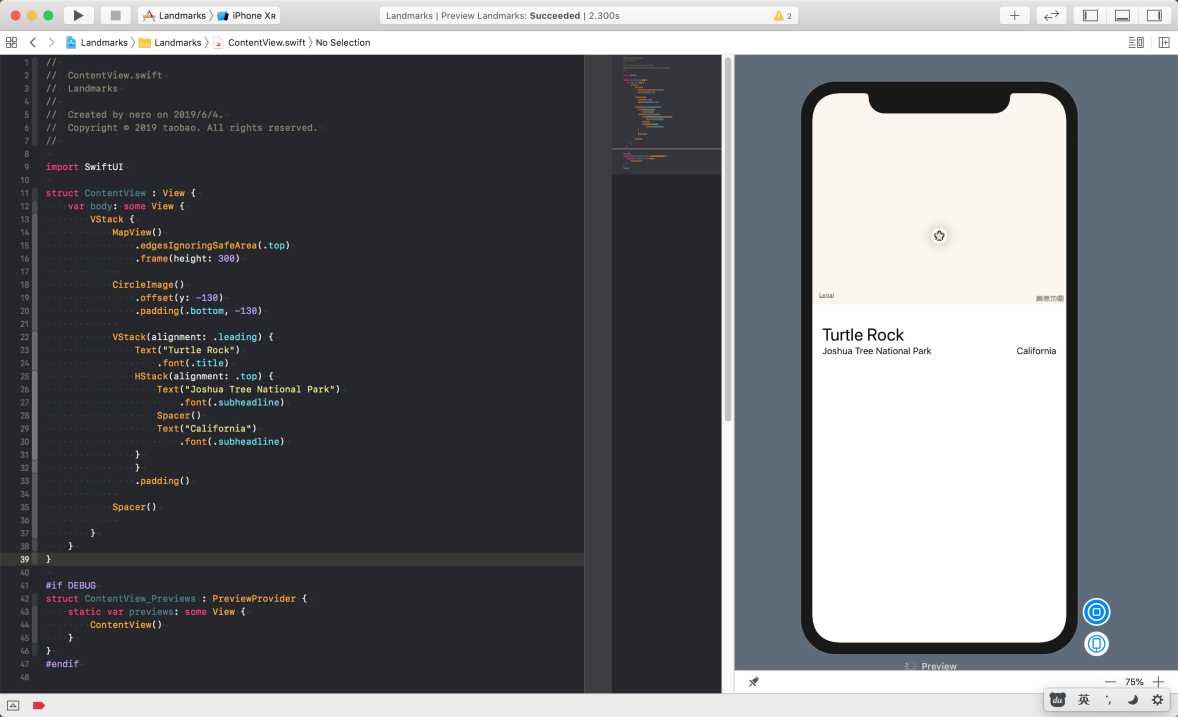This screenshot has width=1178, height=717.
Task: Toggle the navigator panel
Action: [1090, 15]
